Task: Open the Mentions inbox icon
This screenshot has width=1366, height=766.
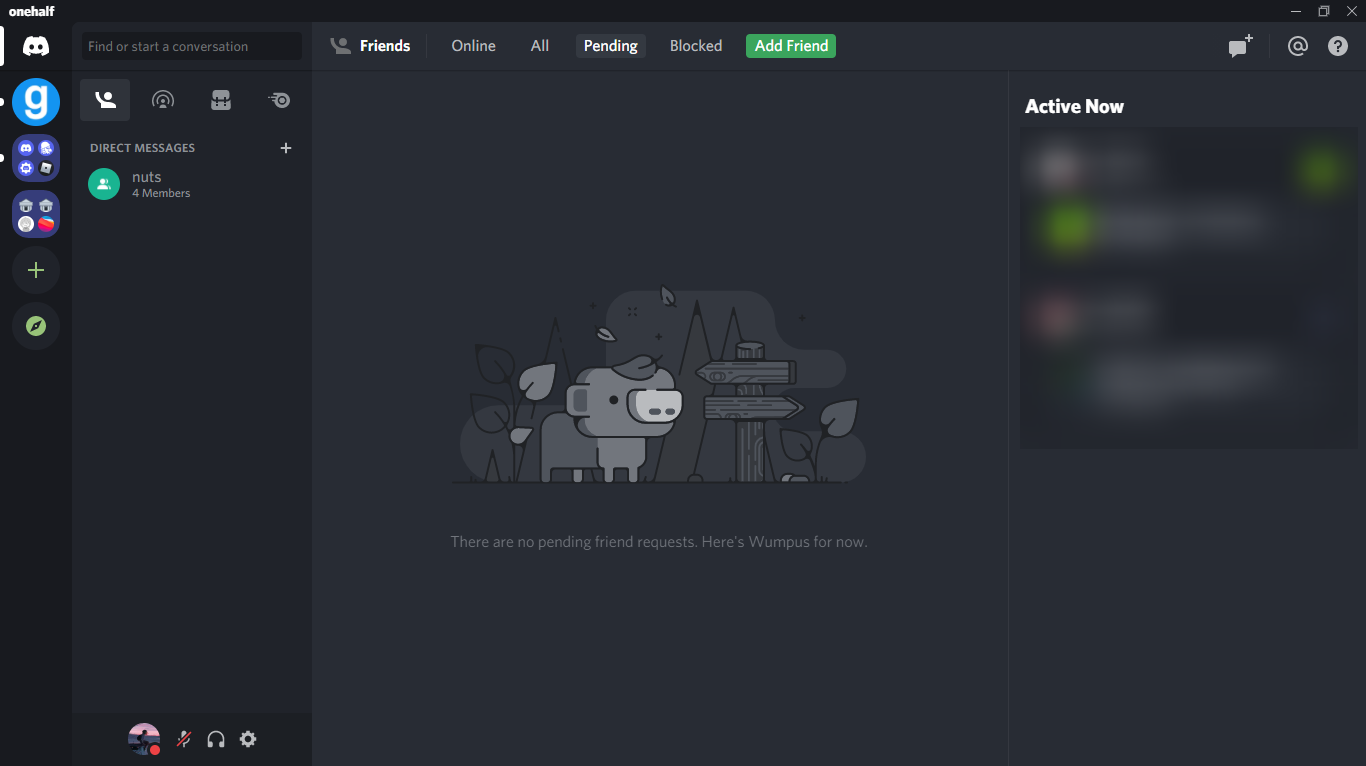Action: (1298, 46)
